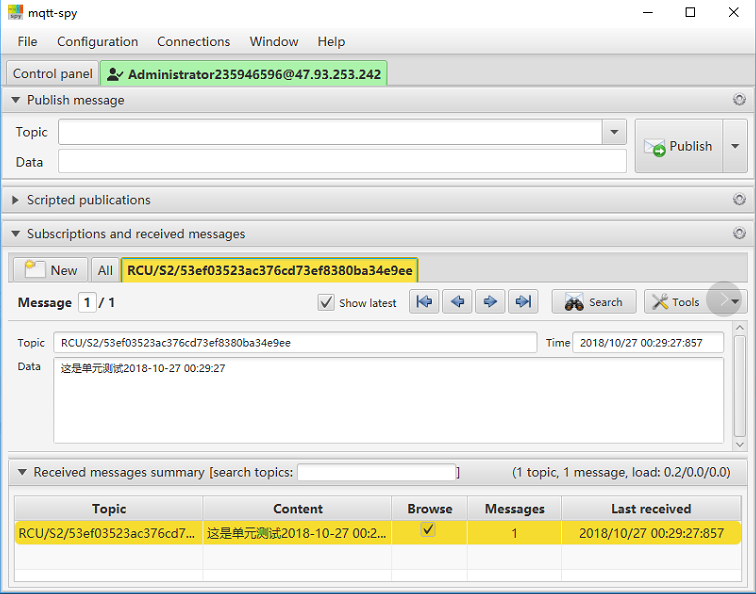Image resolution: width=756 pixels, height=594 pixels.
Task: Toggle the Show latest checkbox
Action: click(x=326, y=302)
